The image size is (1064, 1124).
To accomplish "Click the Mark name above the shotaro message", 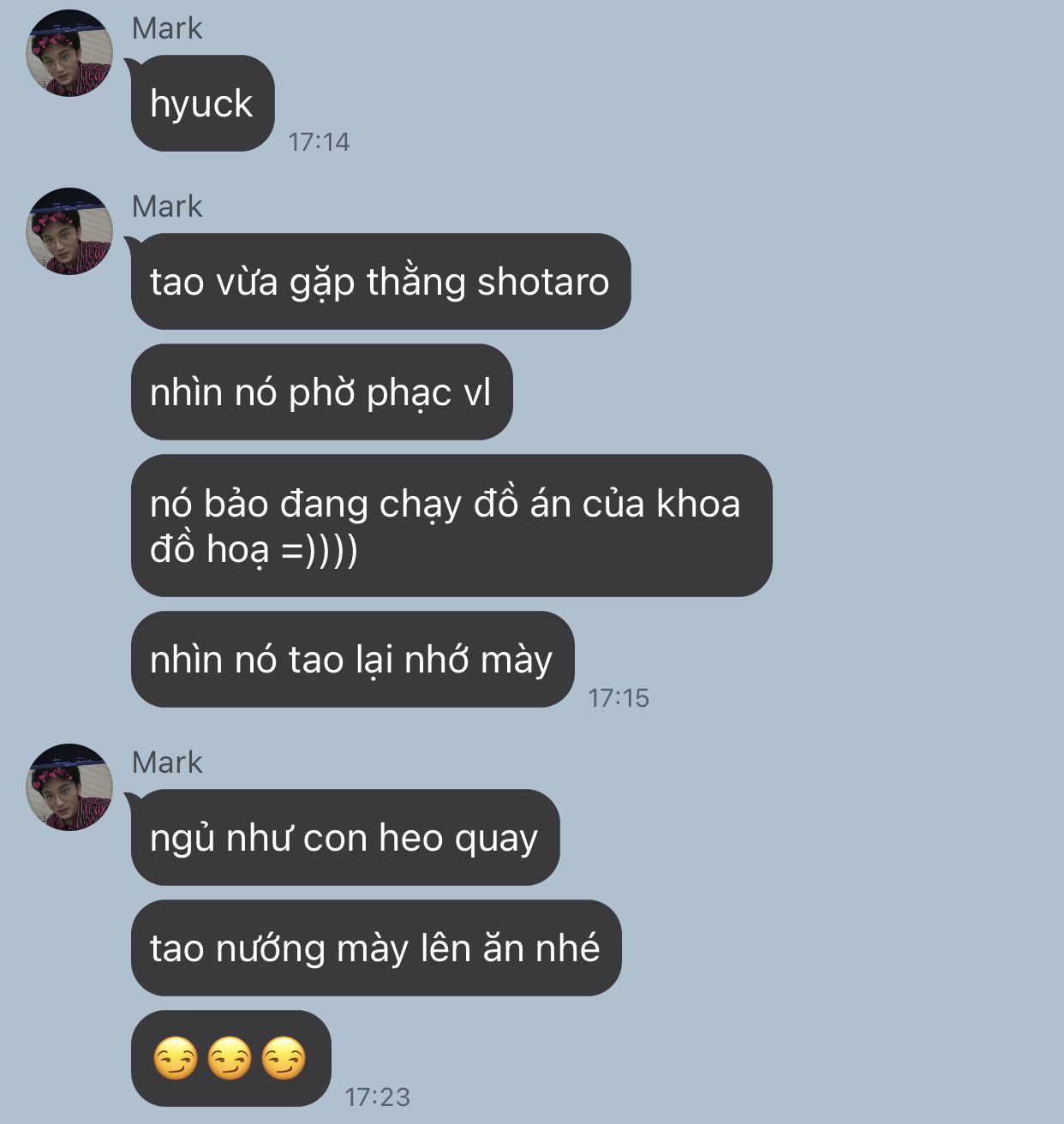I will coord(167,206).
